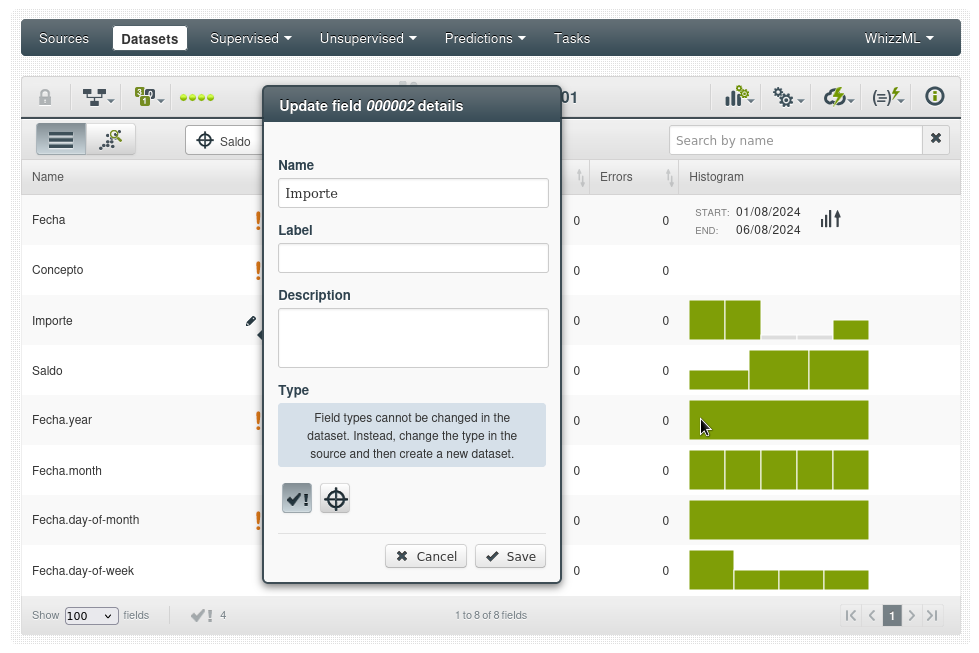Click into the Label text field

pos(413,258)
